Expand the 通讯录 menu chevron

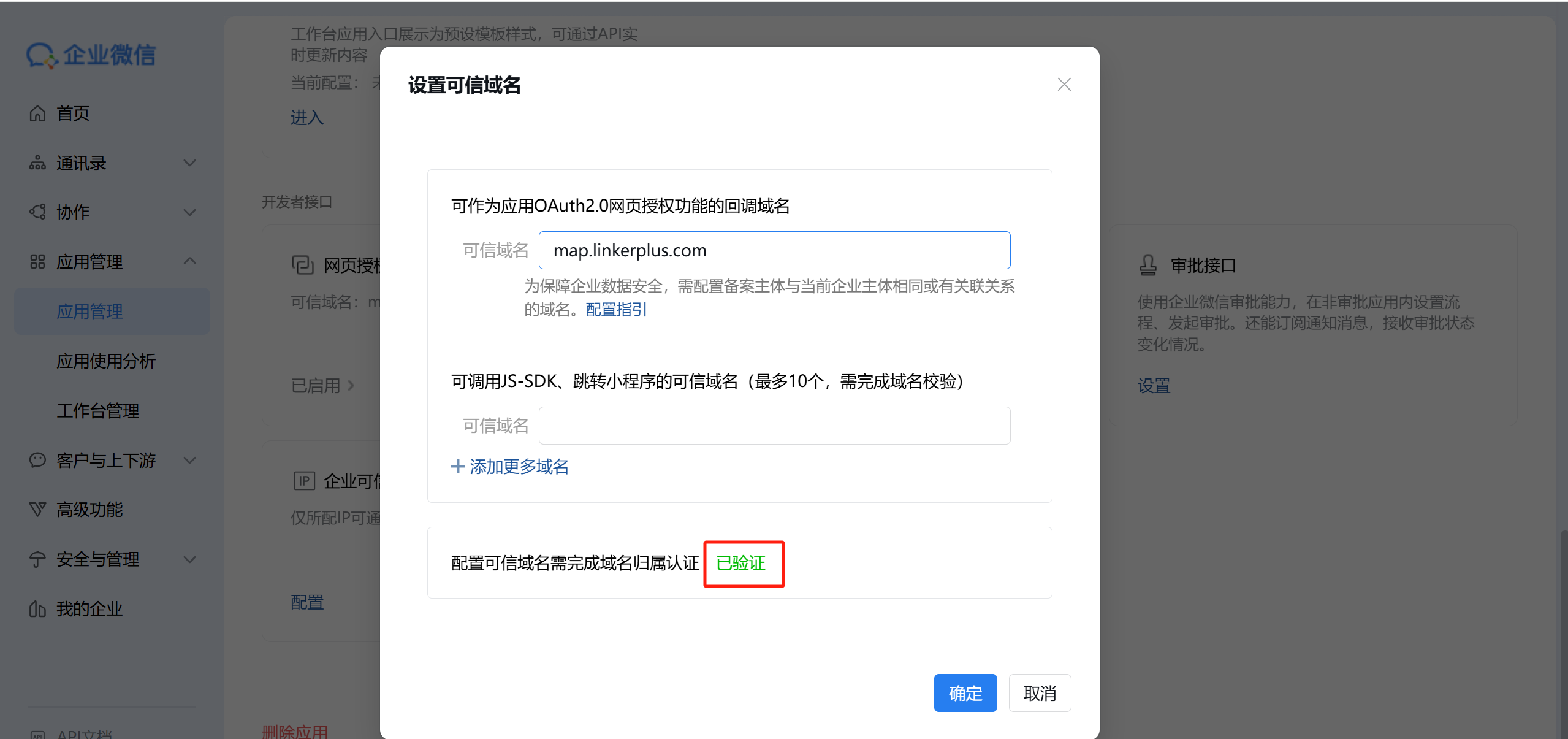pos(190,163)
